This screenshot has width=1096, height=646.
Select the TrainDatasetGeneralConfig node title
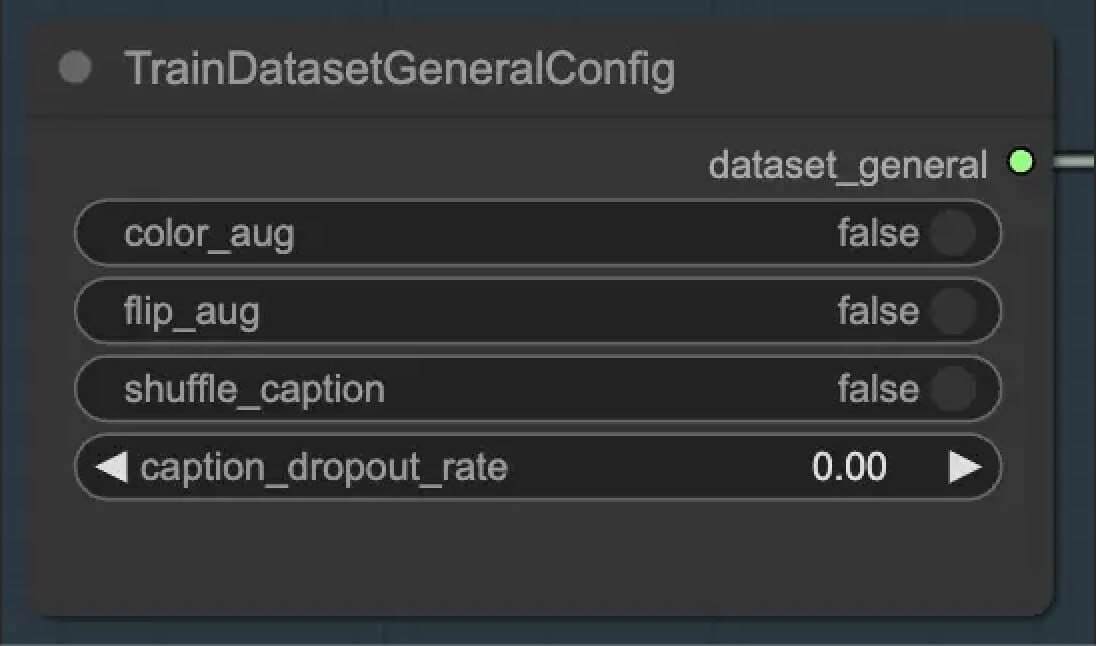coord(399,70)
